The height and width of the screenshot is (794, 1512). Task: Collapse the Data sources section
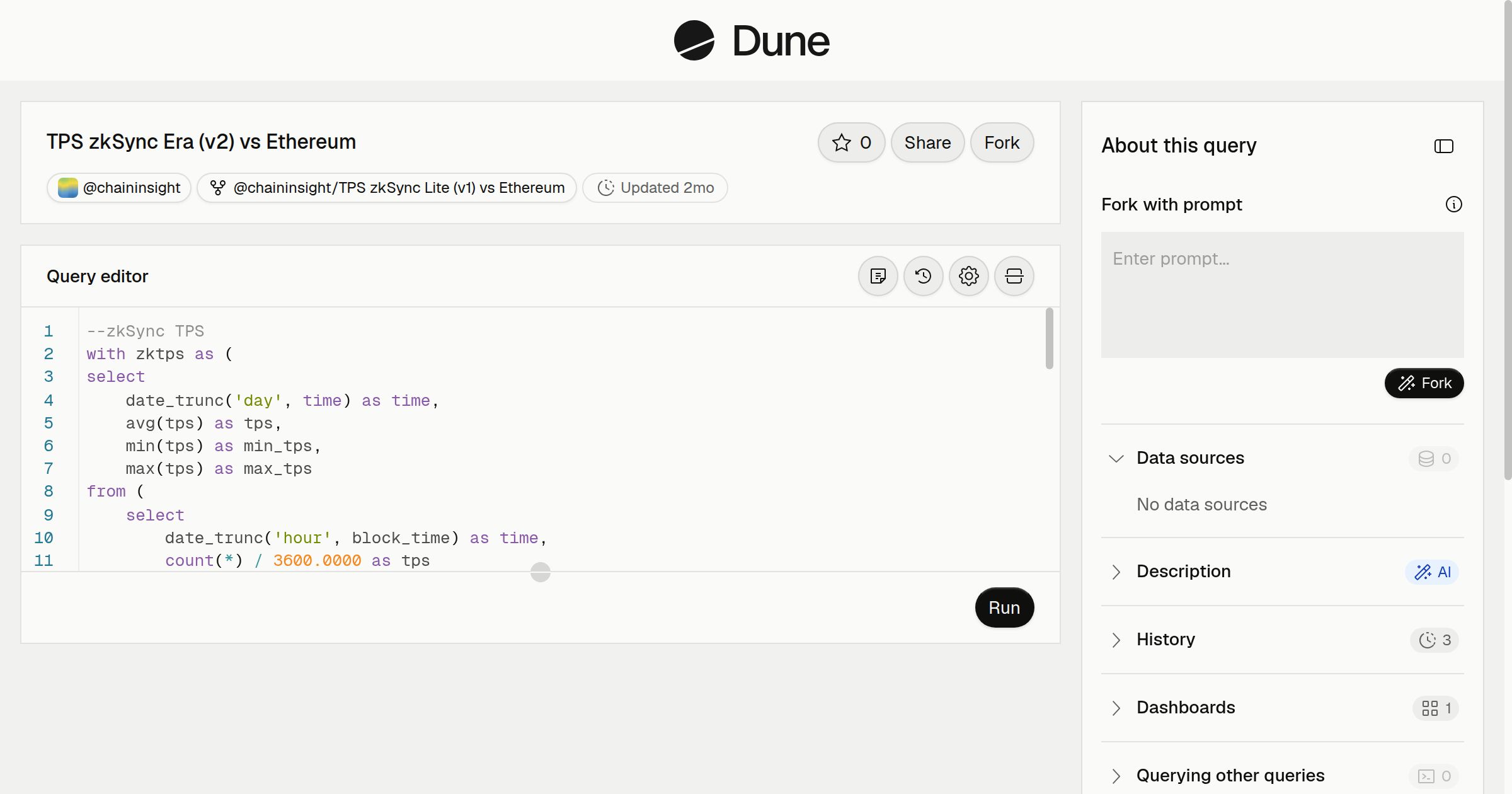pyautogui.click(x=1116, y=458)
